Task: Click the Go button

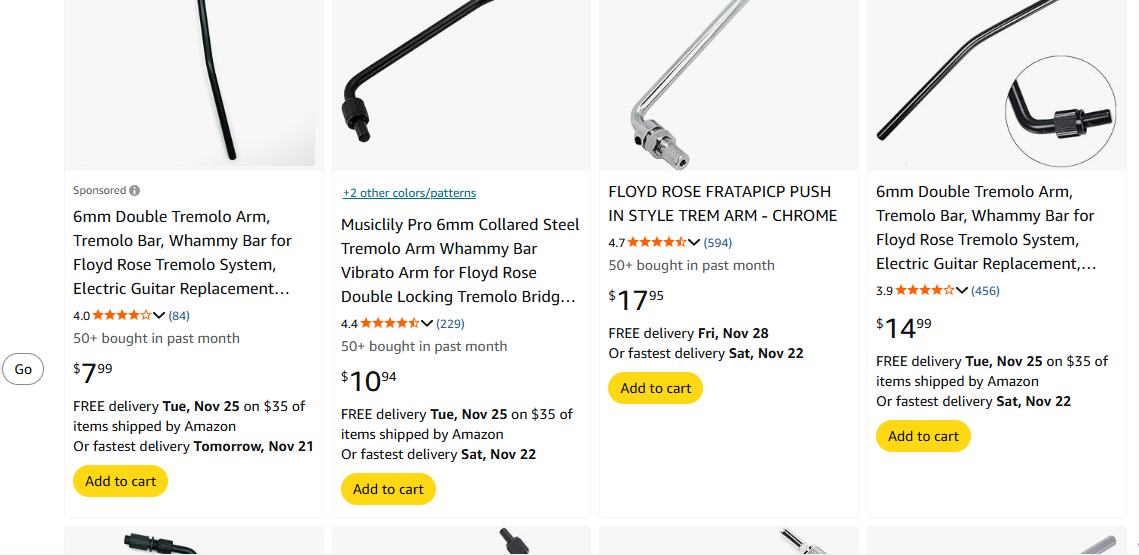Action: point(23,369)
